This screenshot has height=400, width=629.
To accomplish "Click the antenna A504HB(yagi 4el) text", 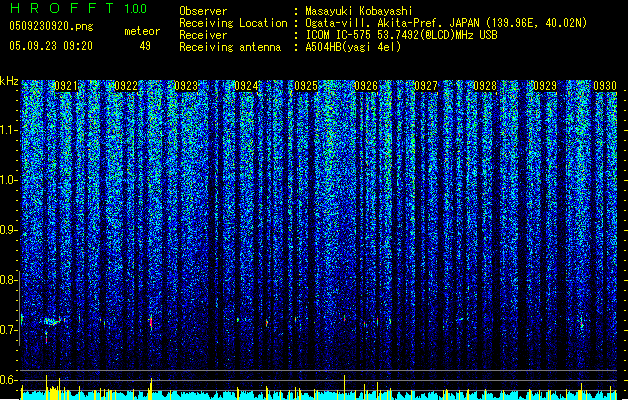I will 353,47.
